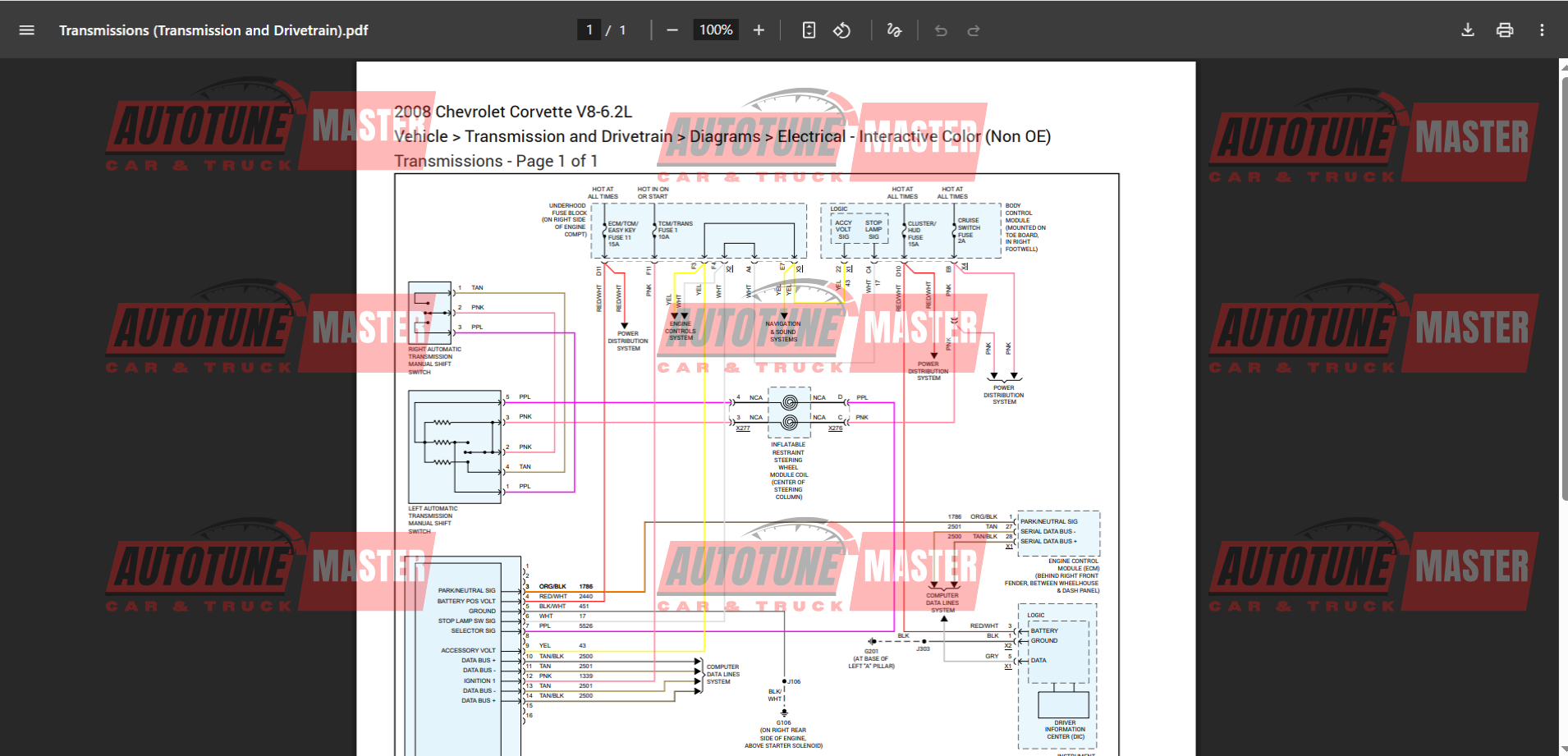The image size is (1568, 756).
Task: Print the wiring diagram
Action: 1505,30
